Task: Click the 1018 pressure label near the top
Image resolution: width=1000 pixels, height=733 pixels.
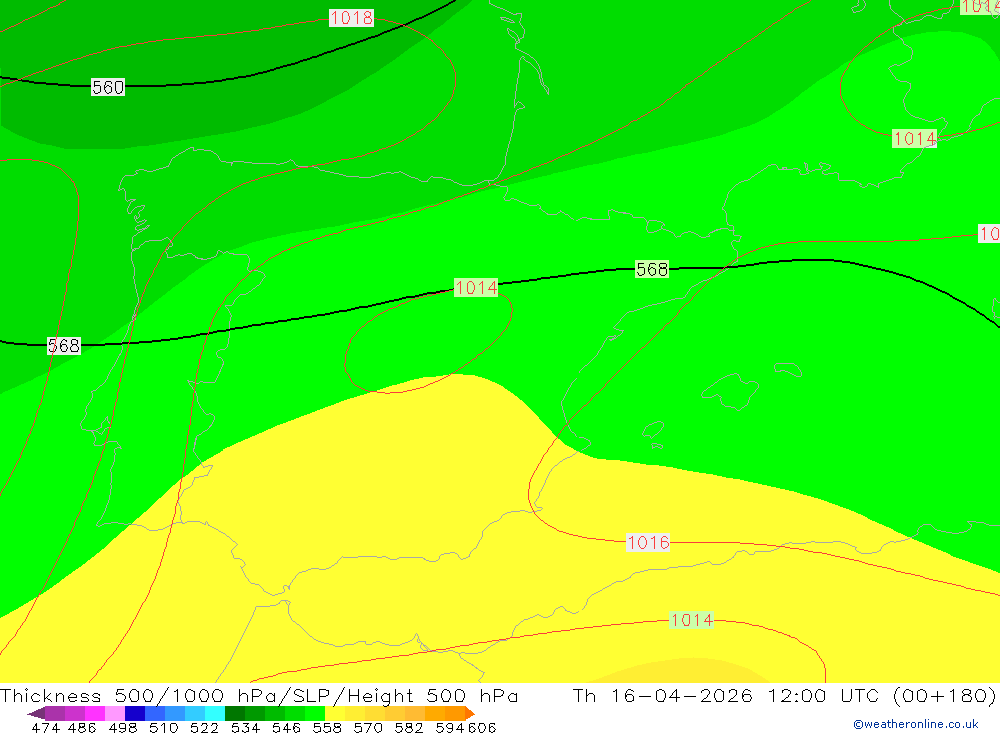Action: click(351, 17)
